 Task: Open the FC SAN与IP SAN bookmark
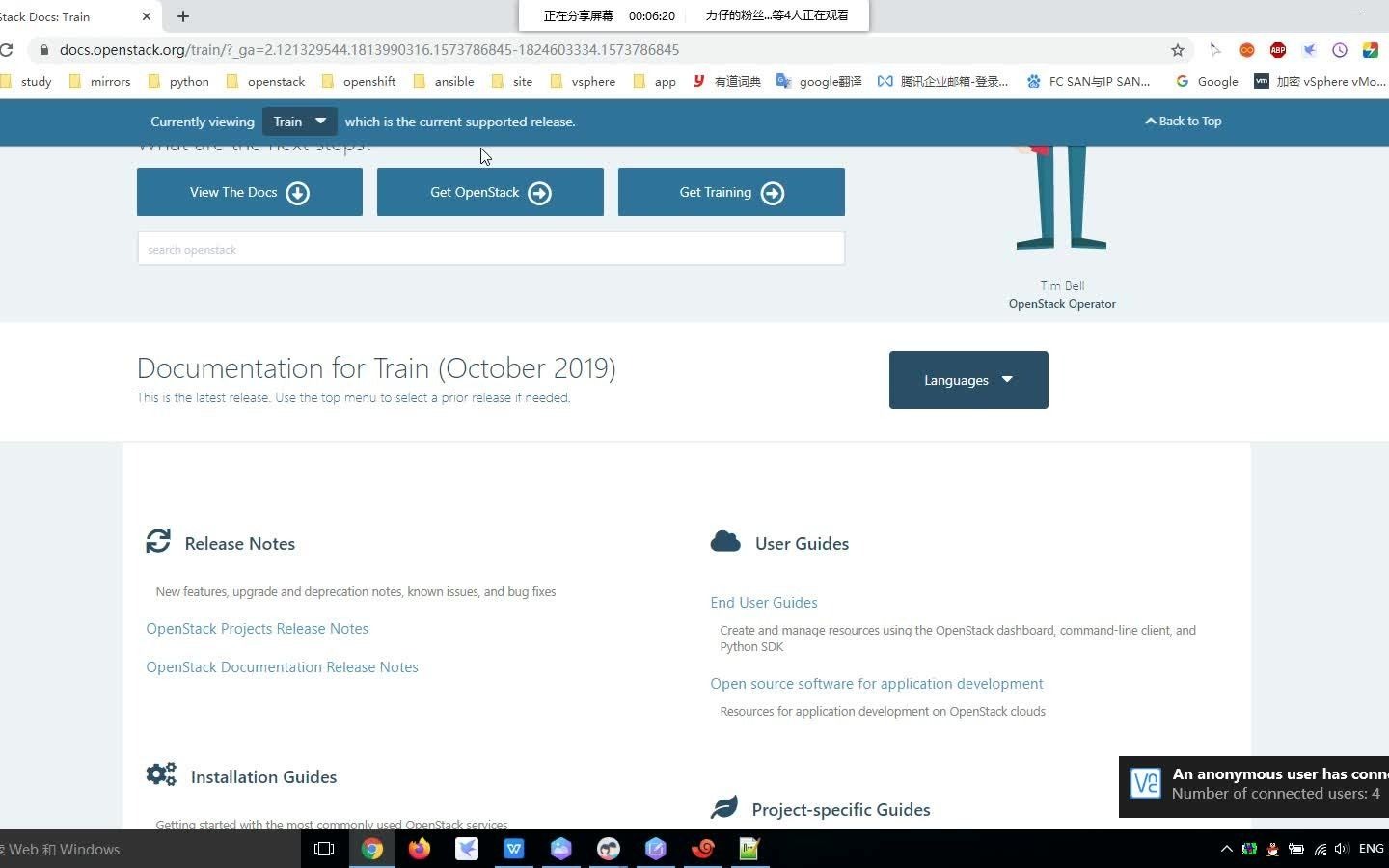[1088, 82]
